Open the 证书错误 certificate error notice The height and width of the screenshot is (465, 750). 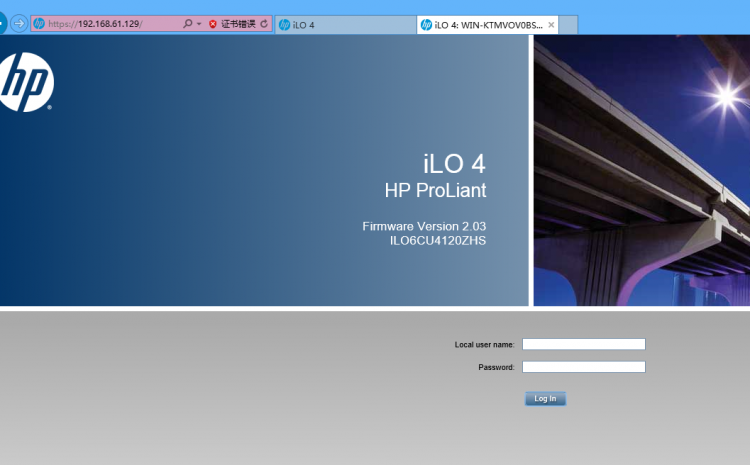238,24
